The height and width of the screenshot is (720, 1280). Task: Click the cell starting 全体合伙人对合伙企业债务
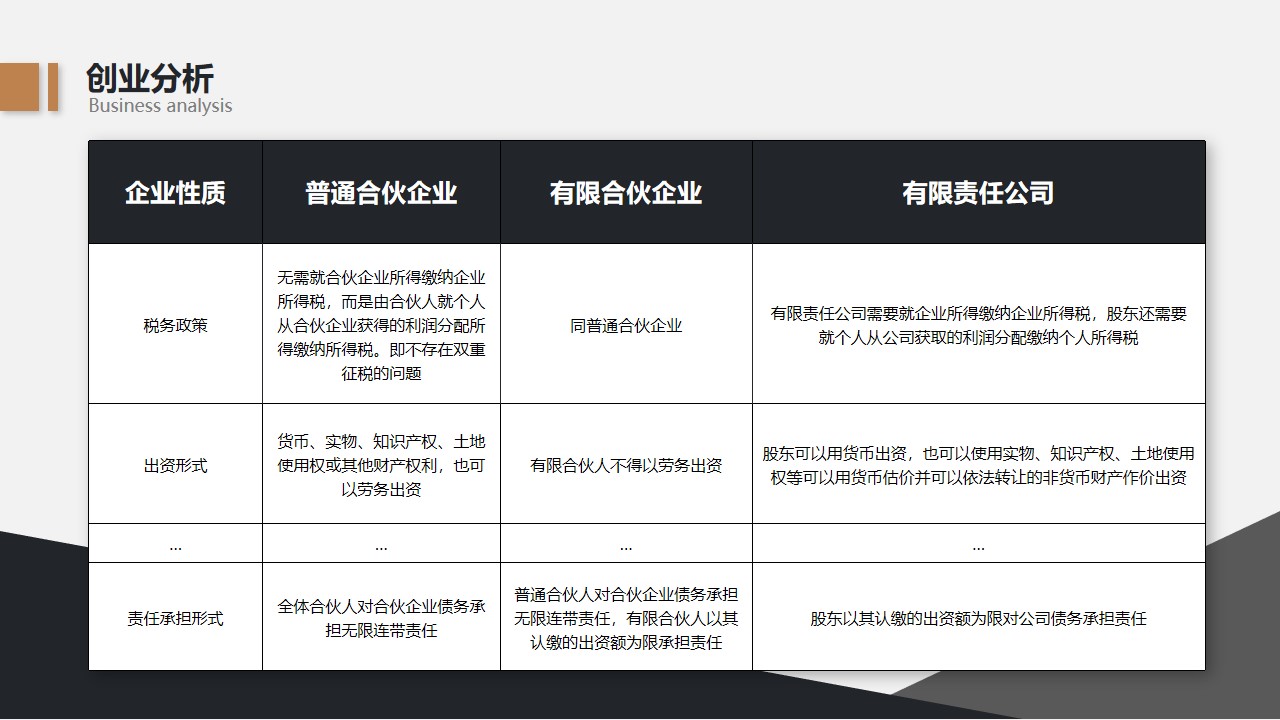[x=381, y=618]
